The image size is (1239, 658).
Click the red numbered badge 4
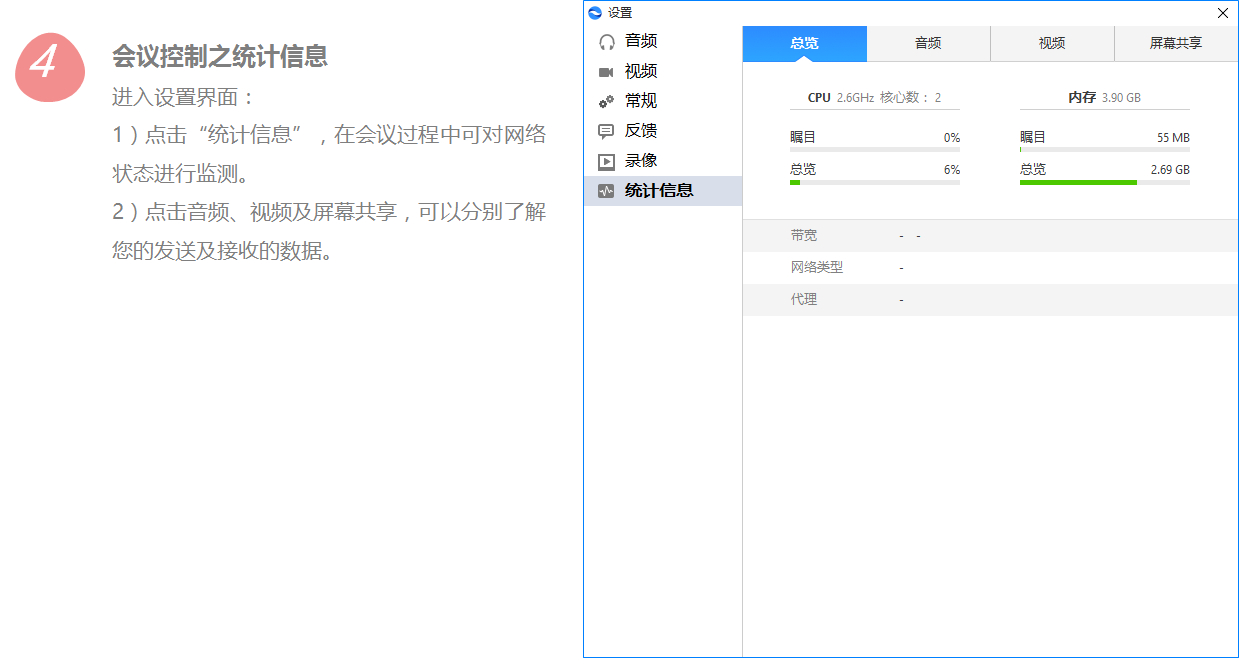coord(50,67)
